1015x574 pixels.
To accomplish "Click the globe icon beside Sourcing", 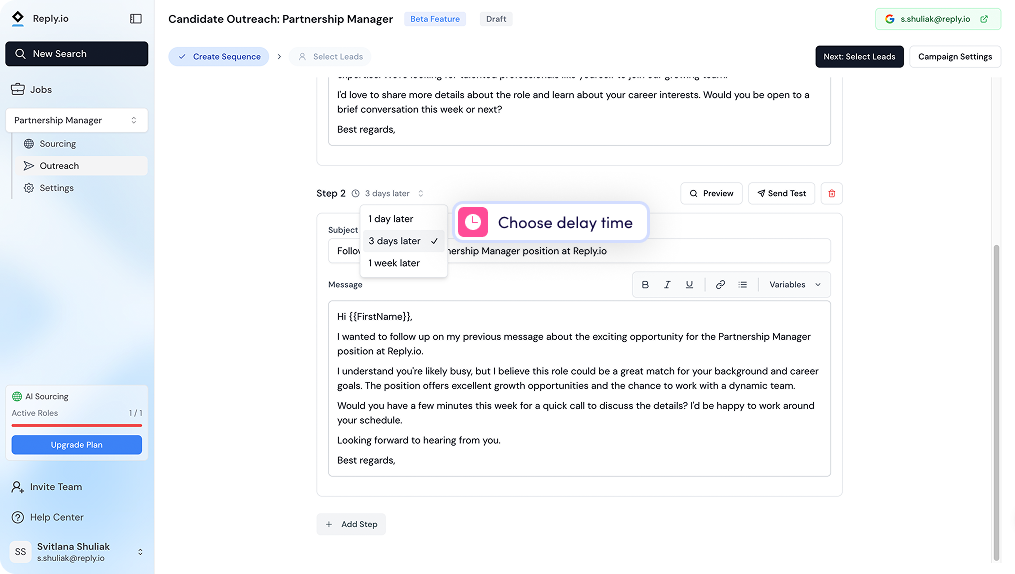I will (28, 144).
